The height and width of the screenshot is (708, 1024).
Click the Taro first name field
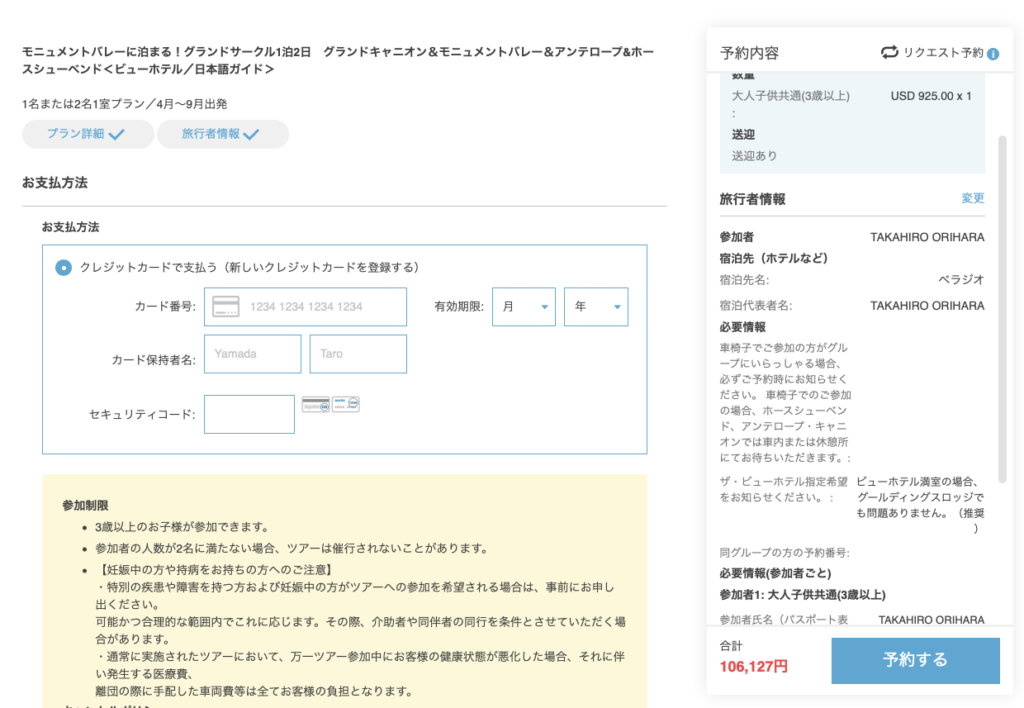(358, 354)
